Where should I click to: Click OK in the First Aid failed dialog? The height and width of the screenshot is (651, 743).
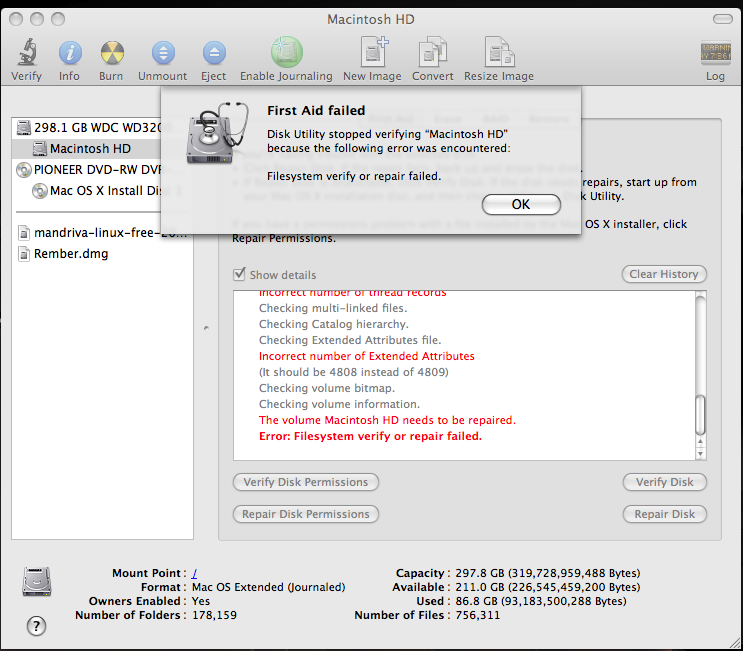click(521, 204)
